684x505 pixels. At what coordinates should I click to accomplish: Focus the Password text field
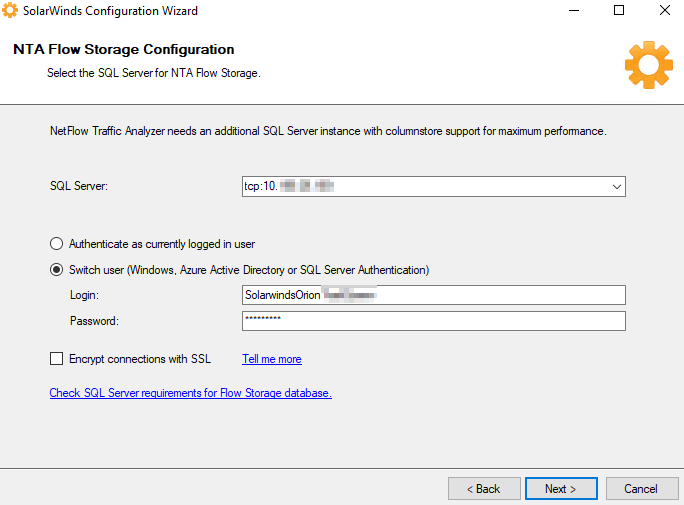pyautogui.click(x=433, y=321)
